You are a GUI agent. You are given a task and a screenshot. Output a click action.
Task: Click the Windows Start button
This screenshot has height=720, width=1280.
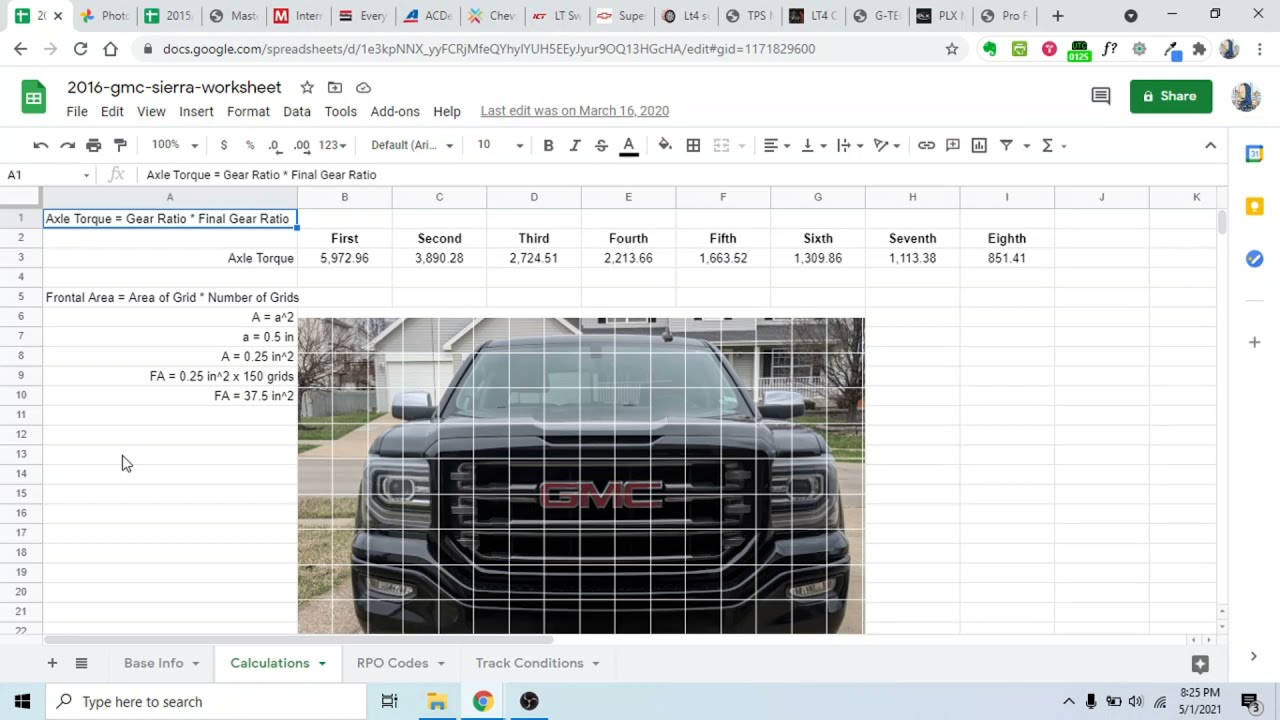[22, 701]
